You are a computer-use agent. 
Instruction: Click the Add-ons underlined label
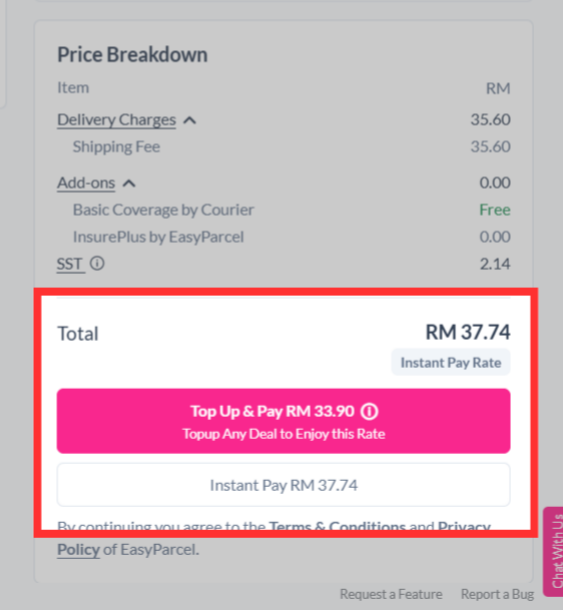pyautogui.click(x=86, y=183)
